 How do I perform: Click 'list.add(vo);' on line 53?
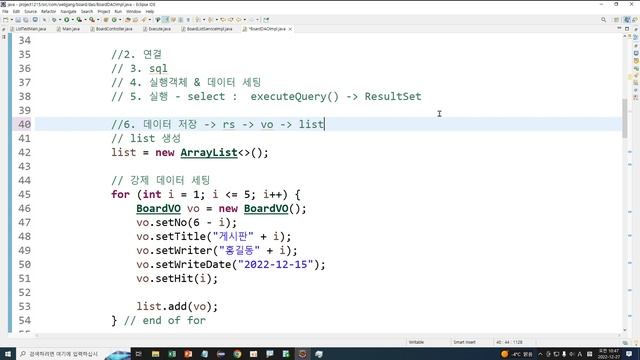point(177,307)
